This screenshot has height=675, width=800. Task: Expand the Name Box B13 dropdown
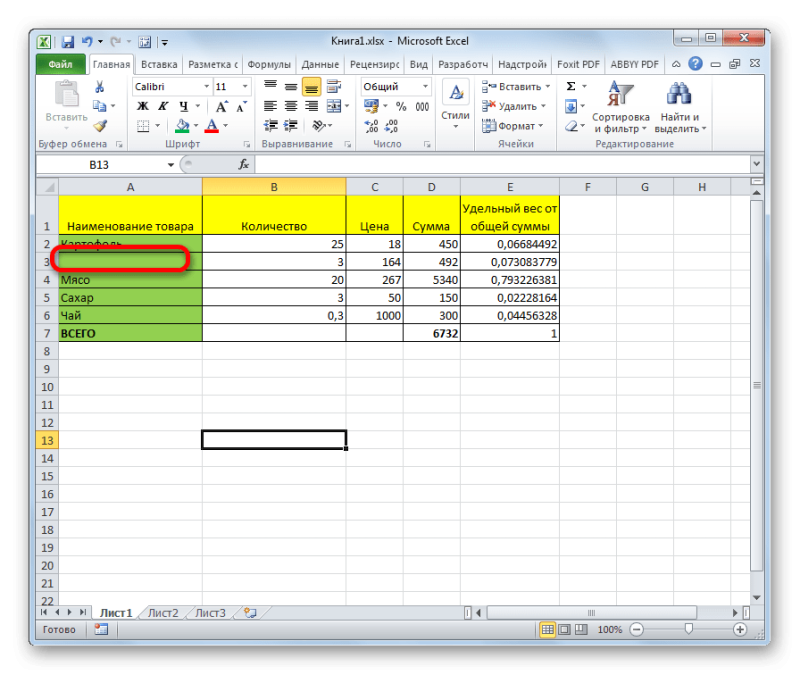tap(170, 165)
